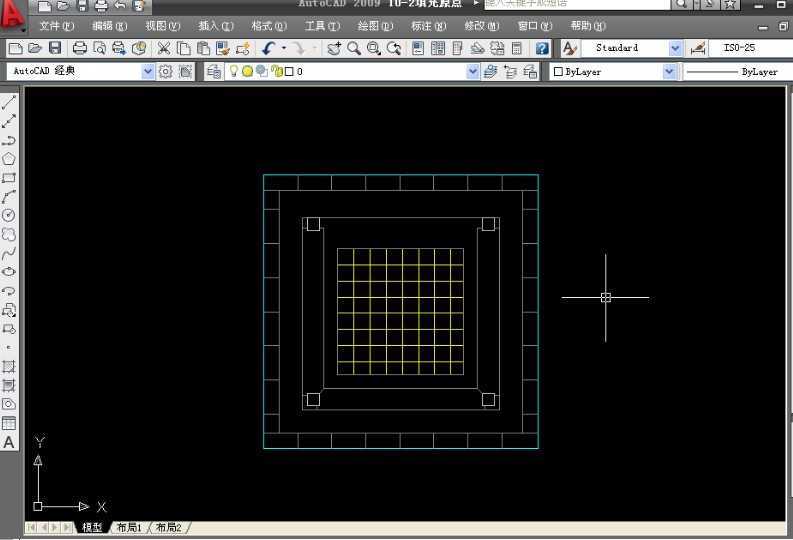This screenshot has height=540, width=793.
Task: Open the ISO-25 dimension style box
Action: [x=750, y=49]
